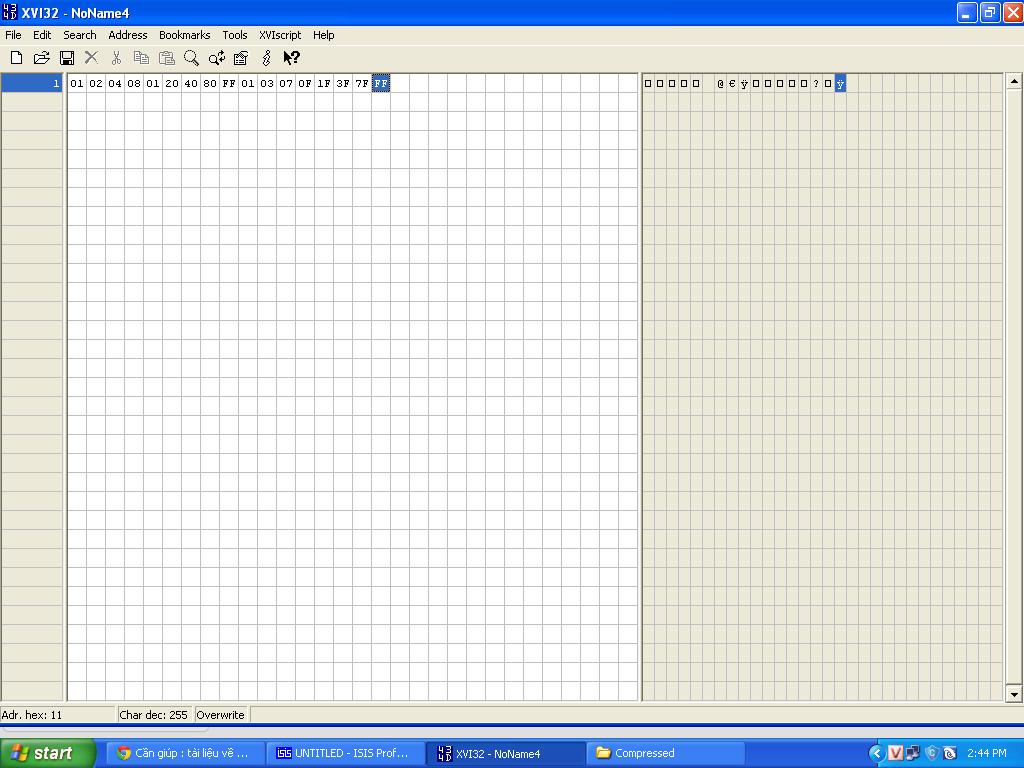Click the search-and-replace magnifier with arrows icon

pos(216,58)
